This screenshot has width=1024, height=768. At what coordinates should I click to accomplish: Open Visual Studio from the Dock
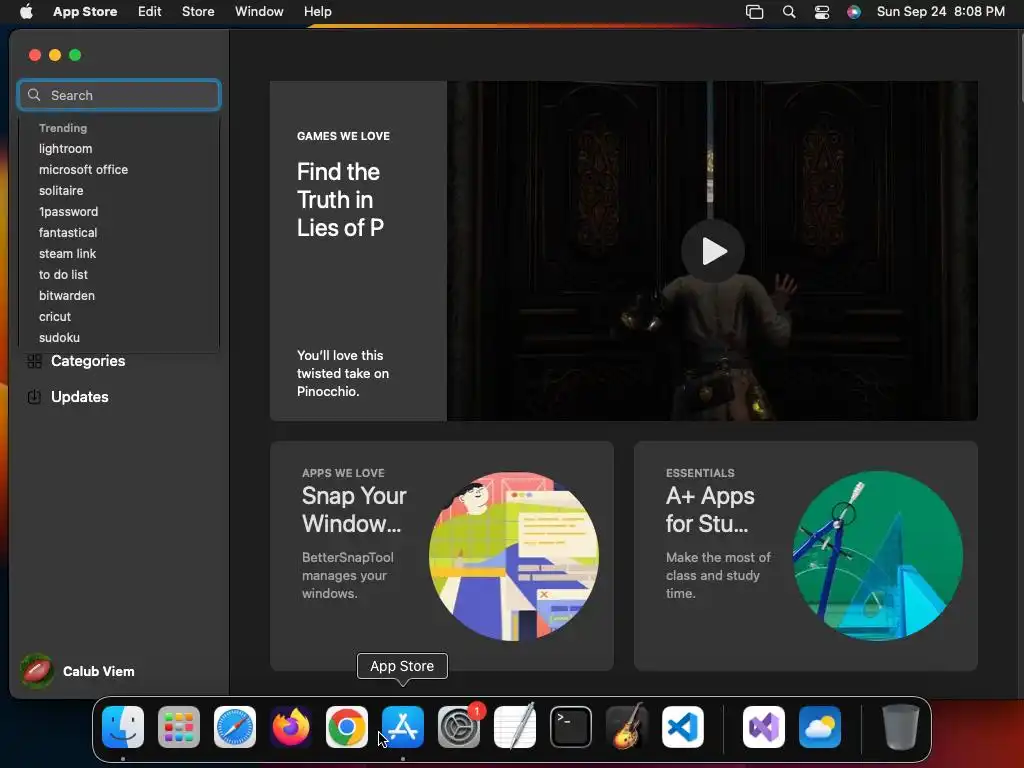pos(764,727)
